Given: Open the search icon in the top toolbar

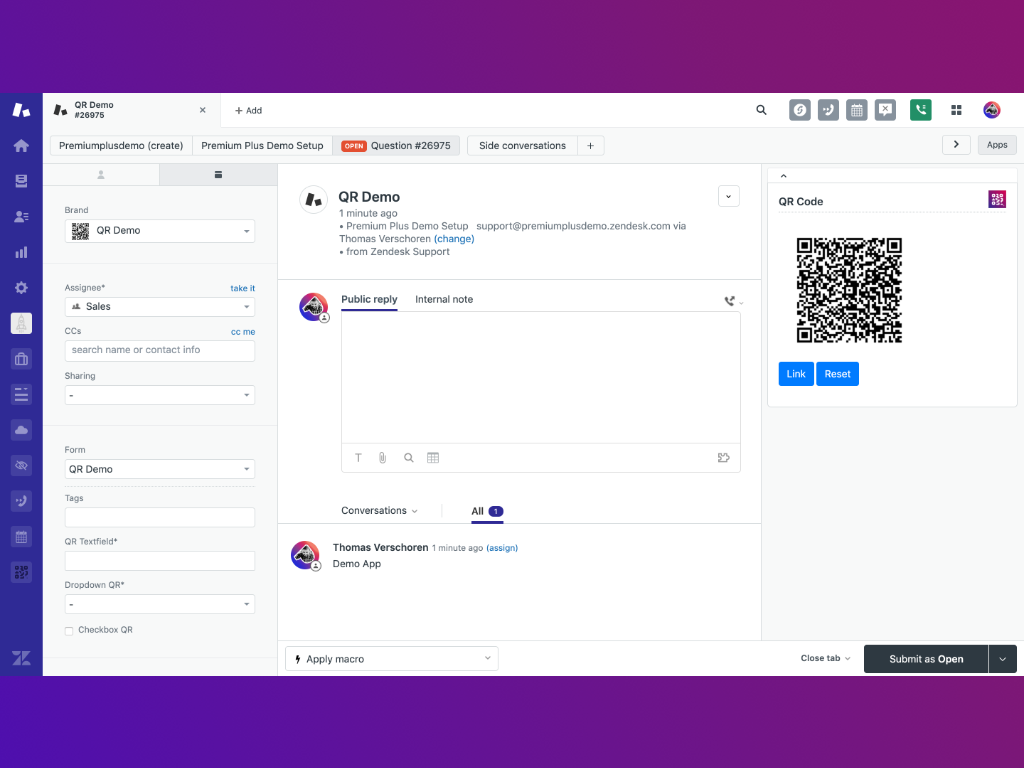Looking at the screenshot, I should click(761, 110).
